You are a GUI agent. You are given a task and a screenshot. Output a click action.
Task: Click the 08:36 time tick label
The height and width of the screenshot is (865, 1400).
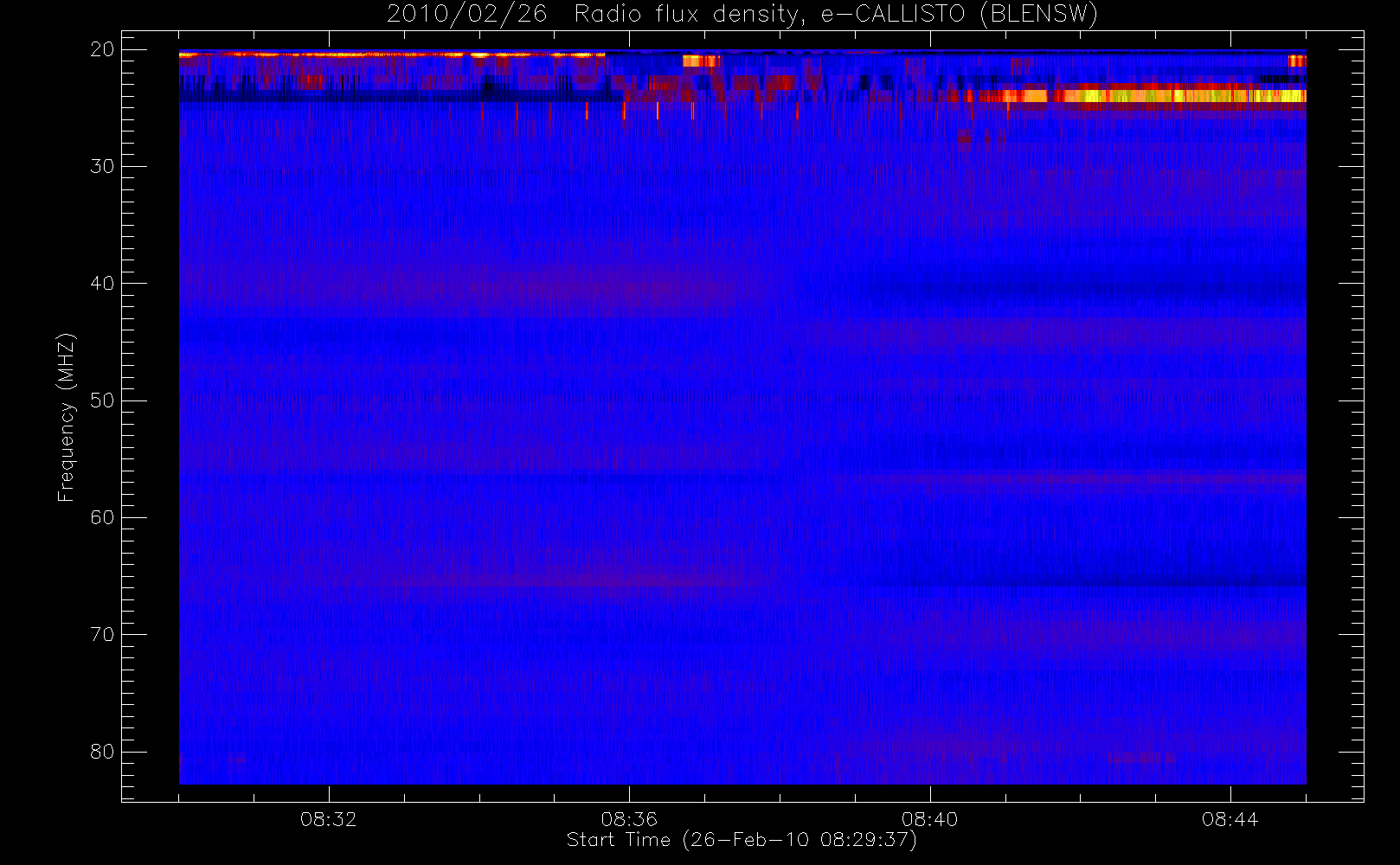pos(629,819)
